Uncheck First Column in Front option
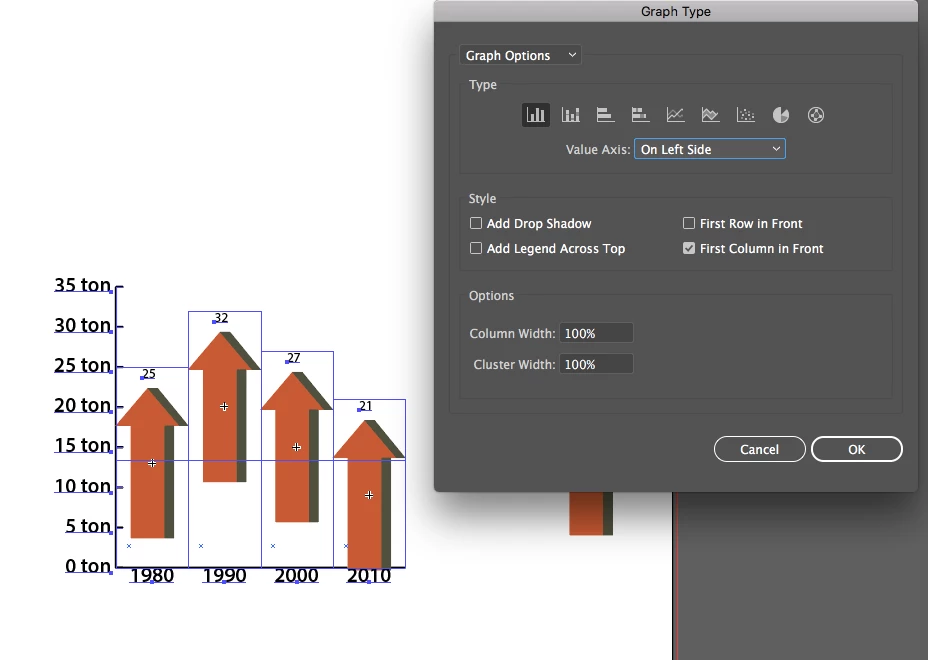Screen dimensions: 928x660 pyautogui.click(x=689, y=248)
